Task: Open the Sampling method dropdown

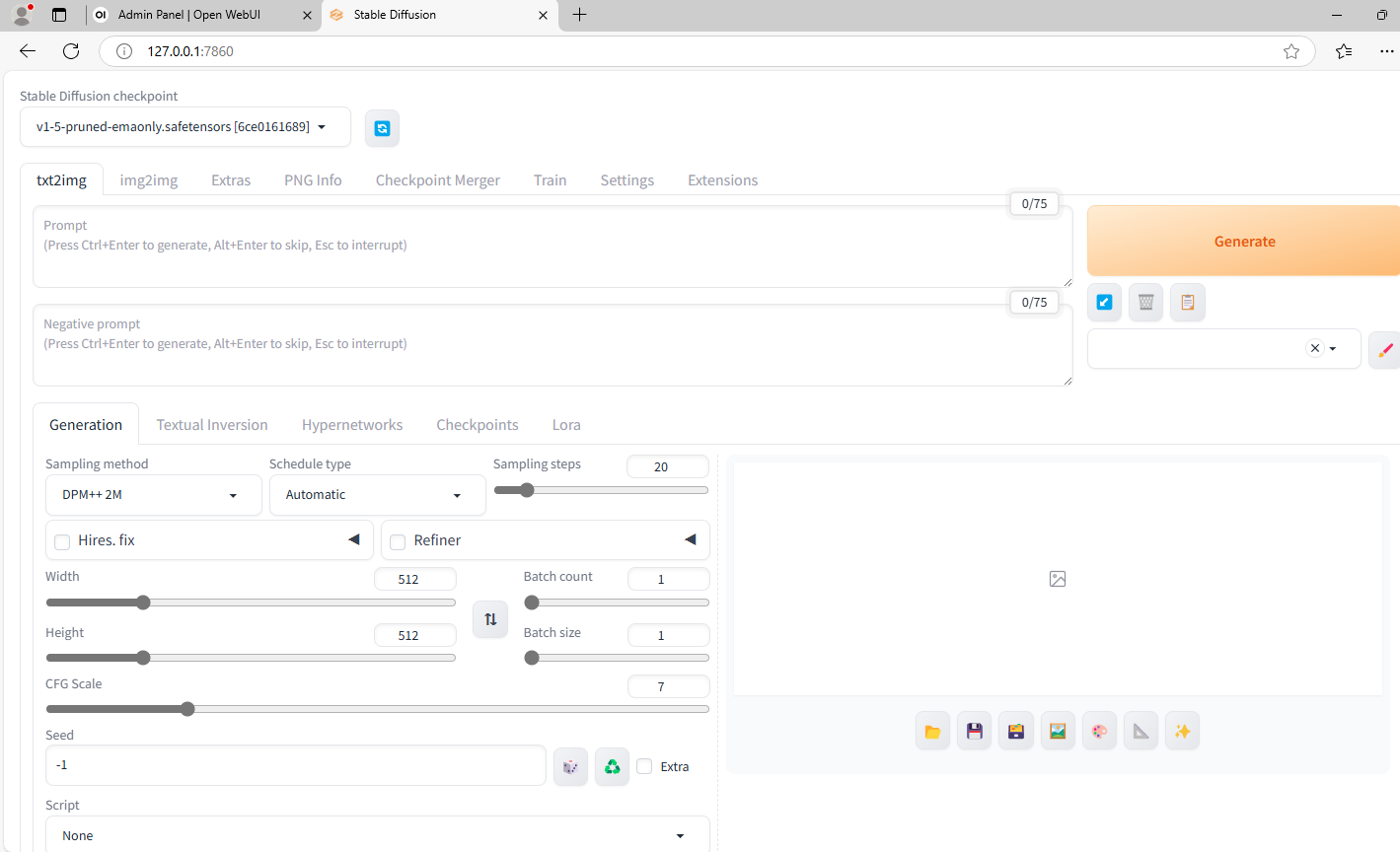Action: 153,495
